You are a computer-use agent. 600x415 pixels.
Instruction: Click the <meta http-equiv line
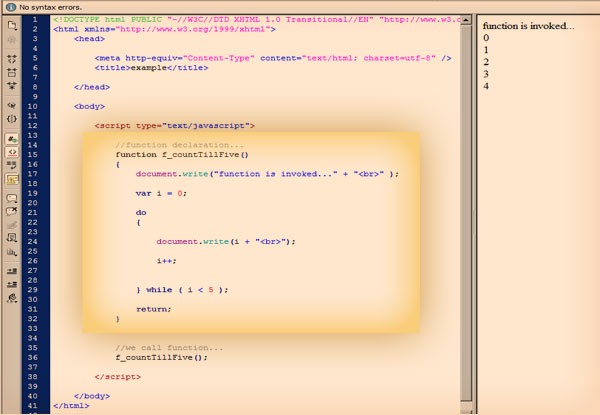coord(273,58)
